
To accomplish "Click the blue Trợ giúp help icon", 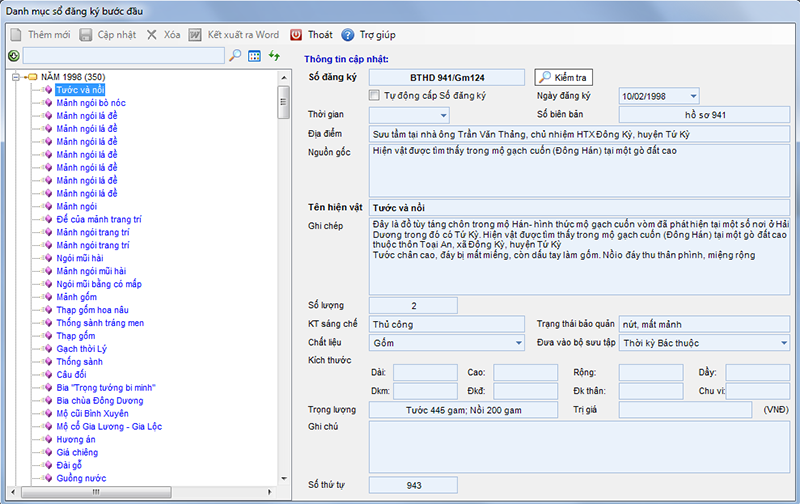I will (x=347, y=35).
